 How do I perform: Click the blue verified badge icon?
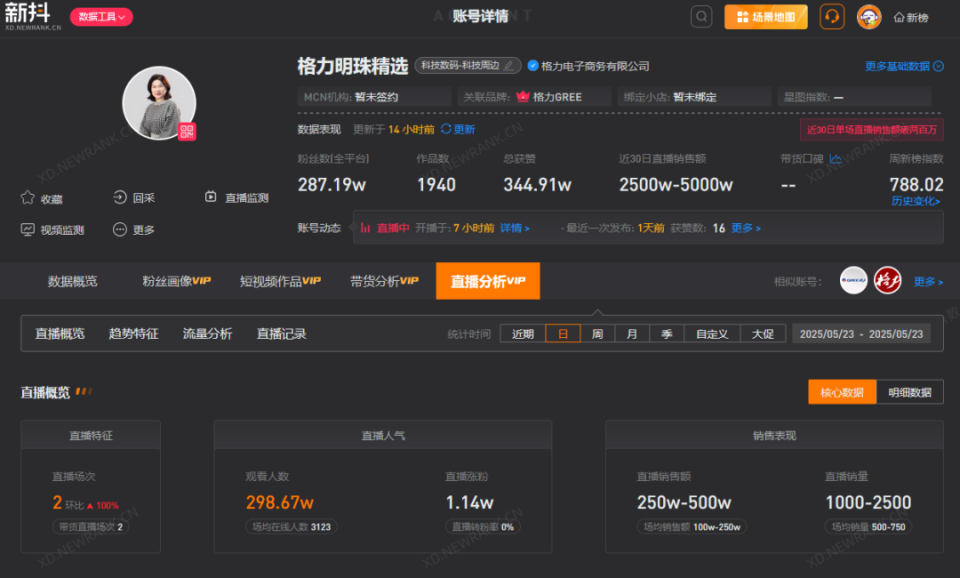tap(533, 66)
